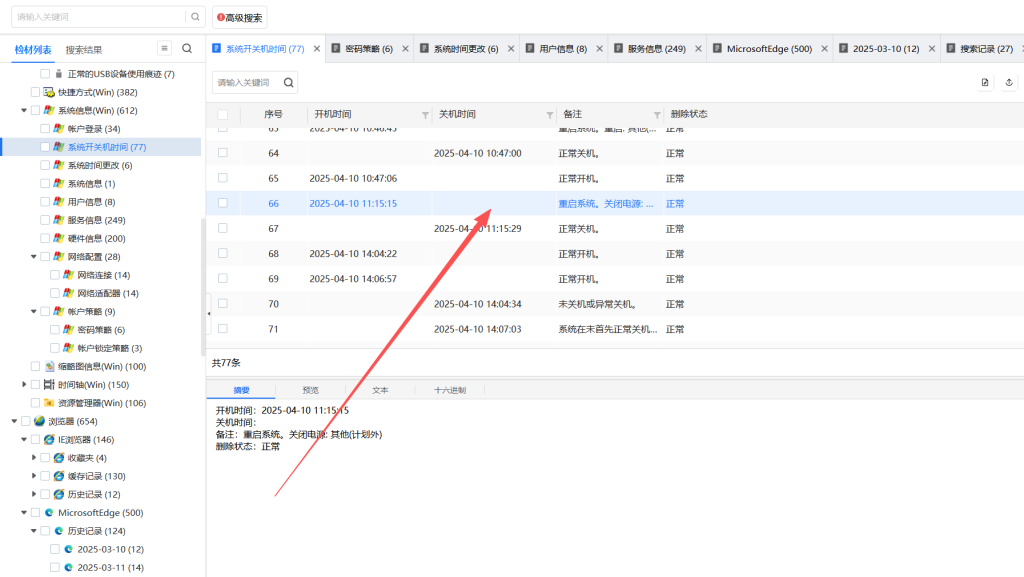The image size is (1024, 577).
Task: Open the 十六进制 detail tab
Action: pos(449,390)
